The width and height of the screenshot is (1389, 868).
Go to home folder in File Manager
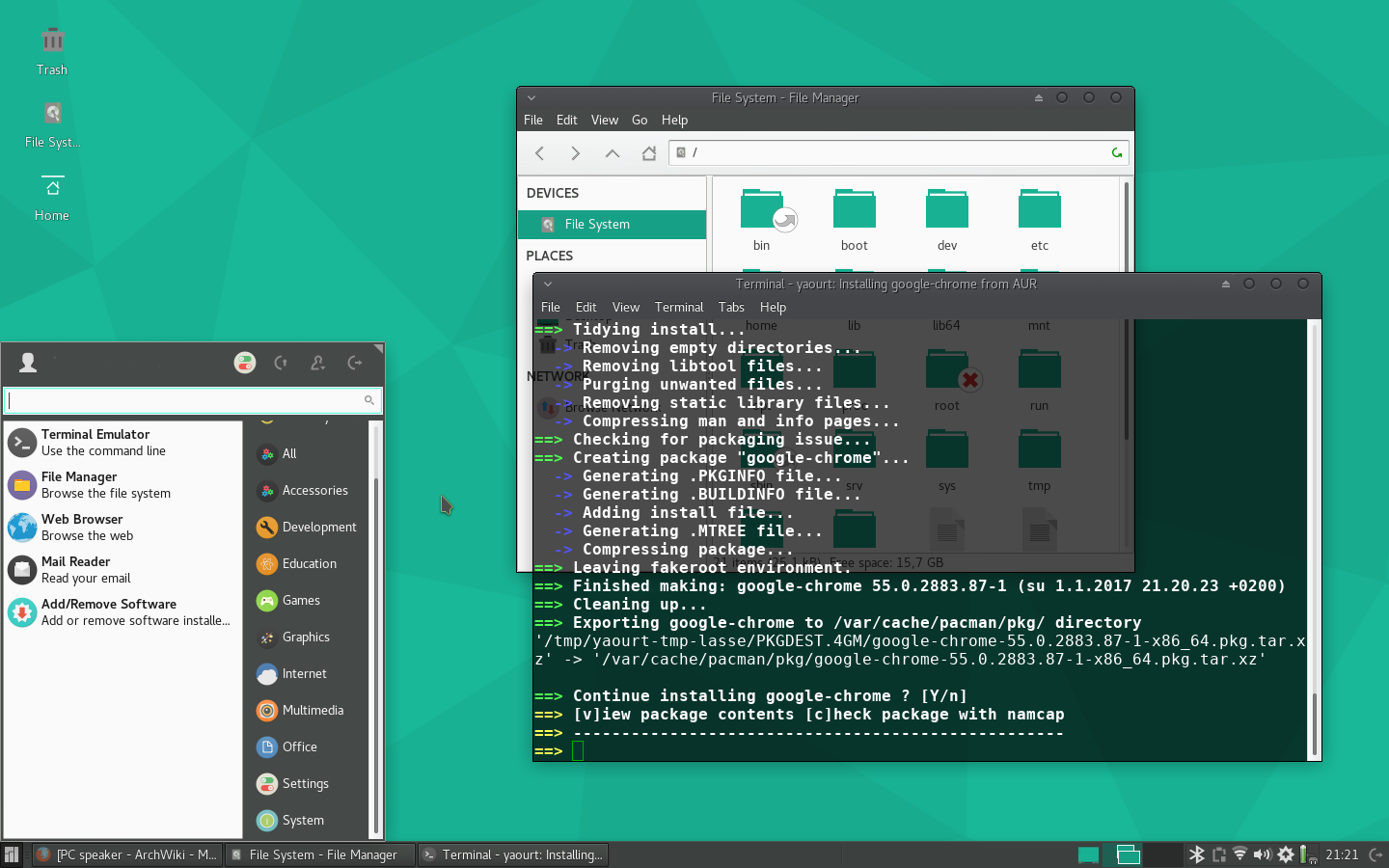[649, 153]
